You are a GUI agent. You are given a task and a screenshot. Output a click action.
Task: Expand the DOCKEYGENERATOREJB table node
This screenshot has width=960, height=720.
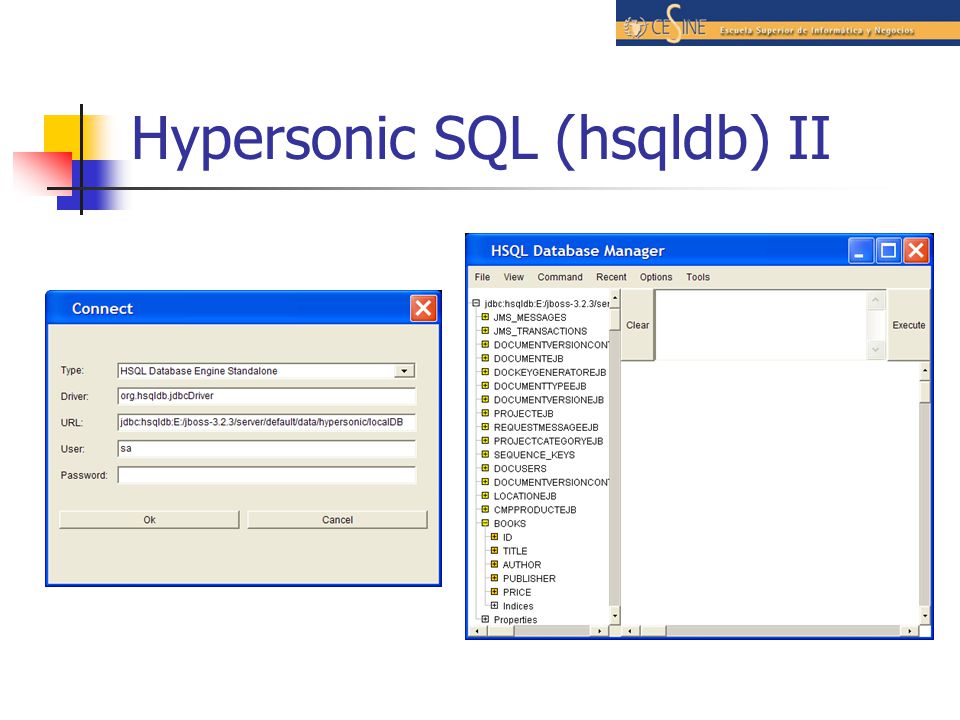pos(485,372)
